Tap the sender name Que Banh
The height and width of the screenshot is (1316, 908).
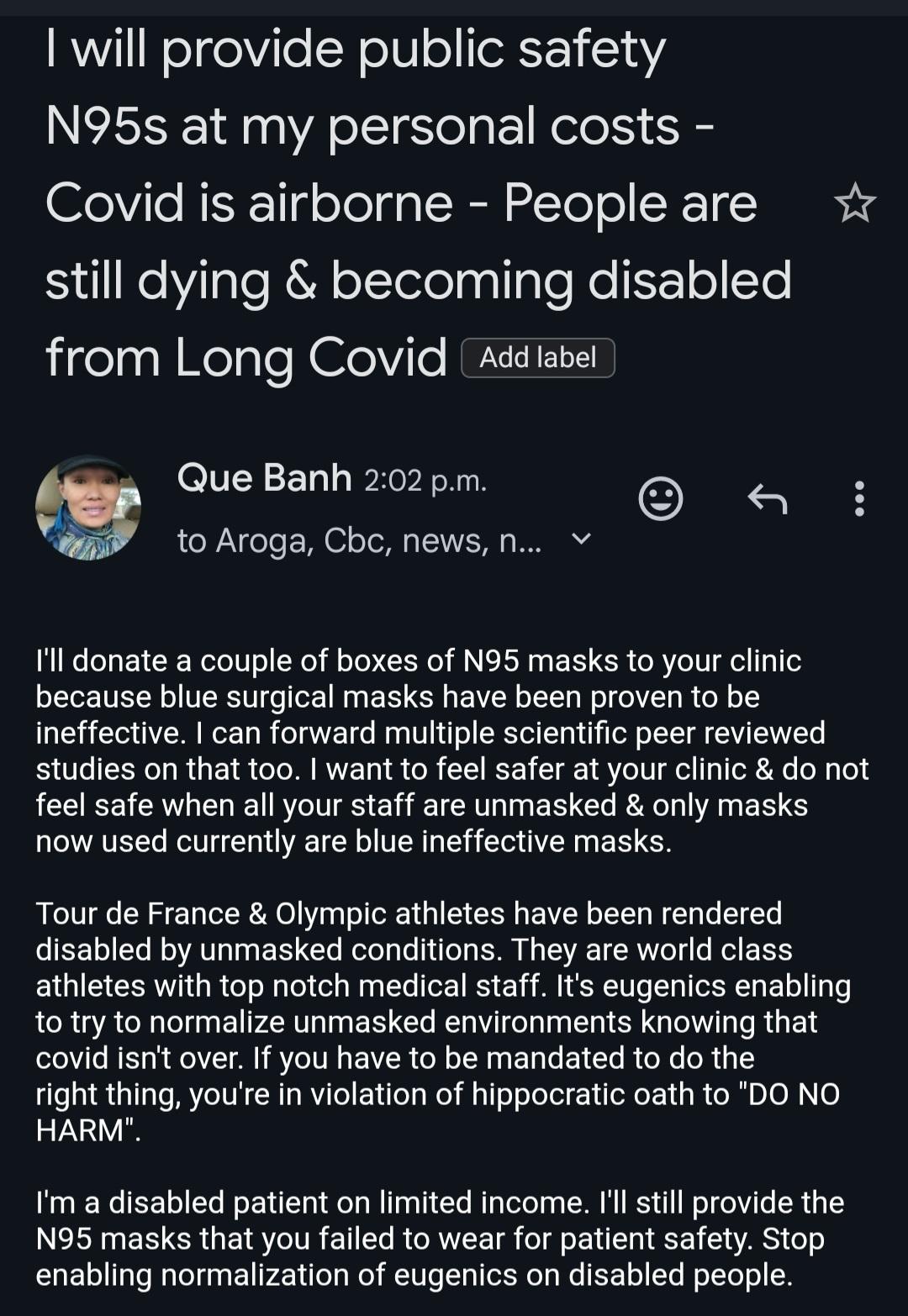tap(264, 478)
